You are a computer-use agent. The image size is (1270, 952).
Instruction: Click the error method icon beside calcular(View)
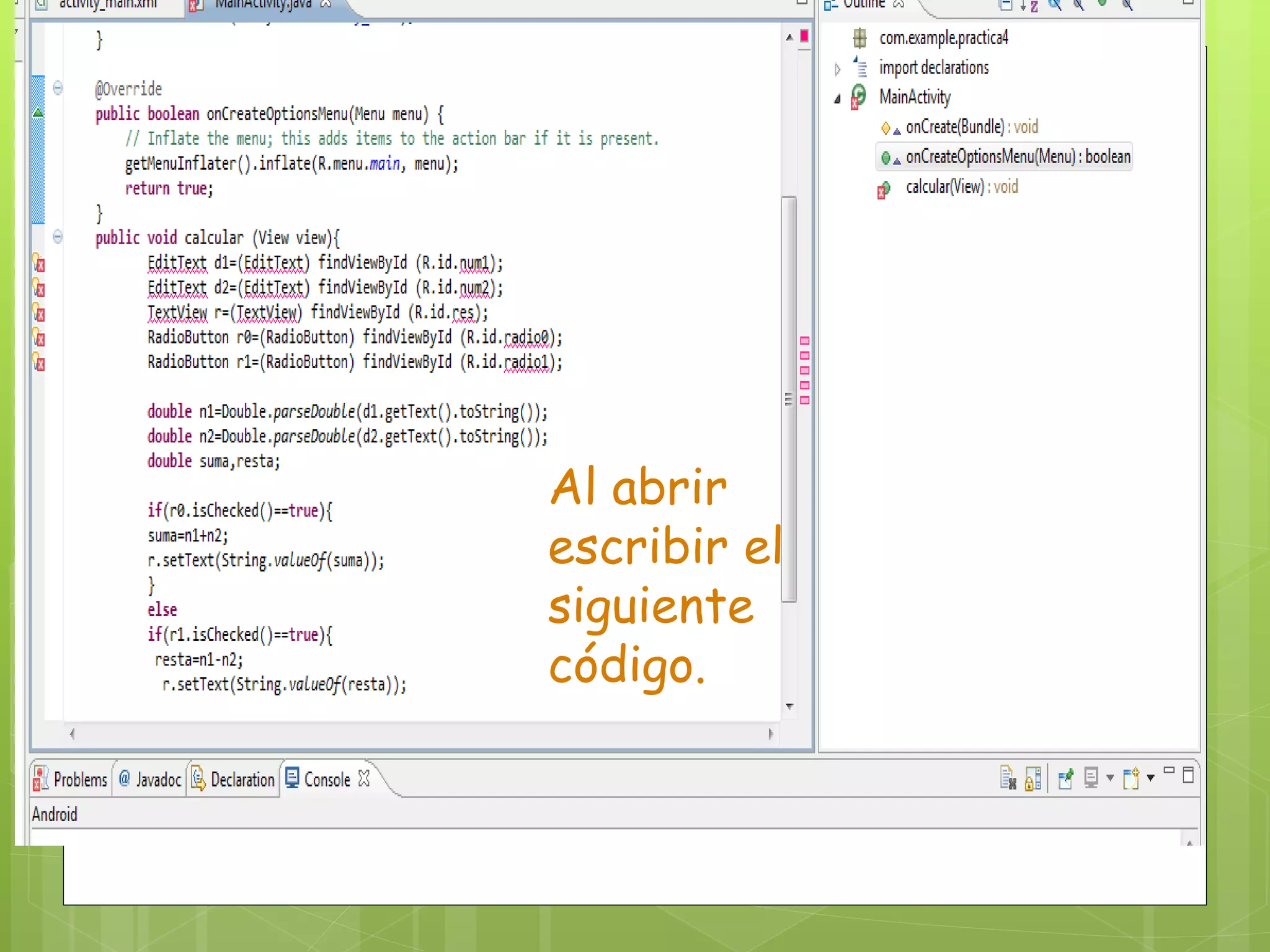pos(884,189)
